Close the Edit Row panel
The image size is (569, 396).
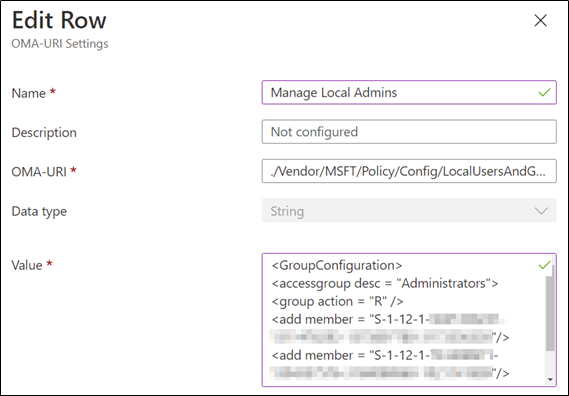[x=540, y=21]
